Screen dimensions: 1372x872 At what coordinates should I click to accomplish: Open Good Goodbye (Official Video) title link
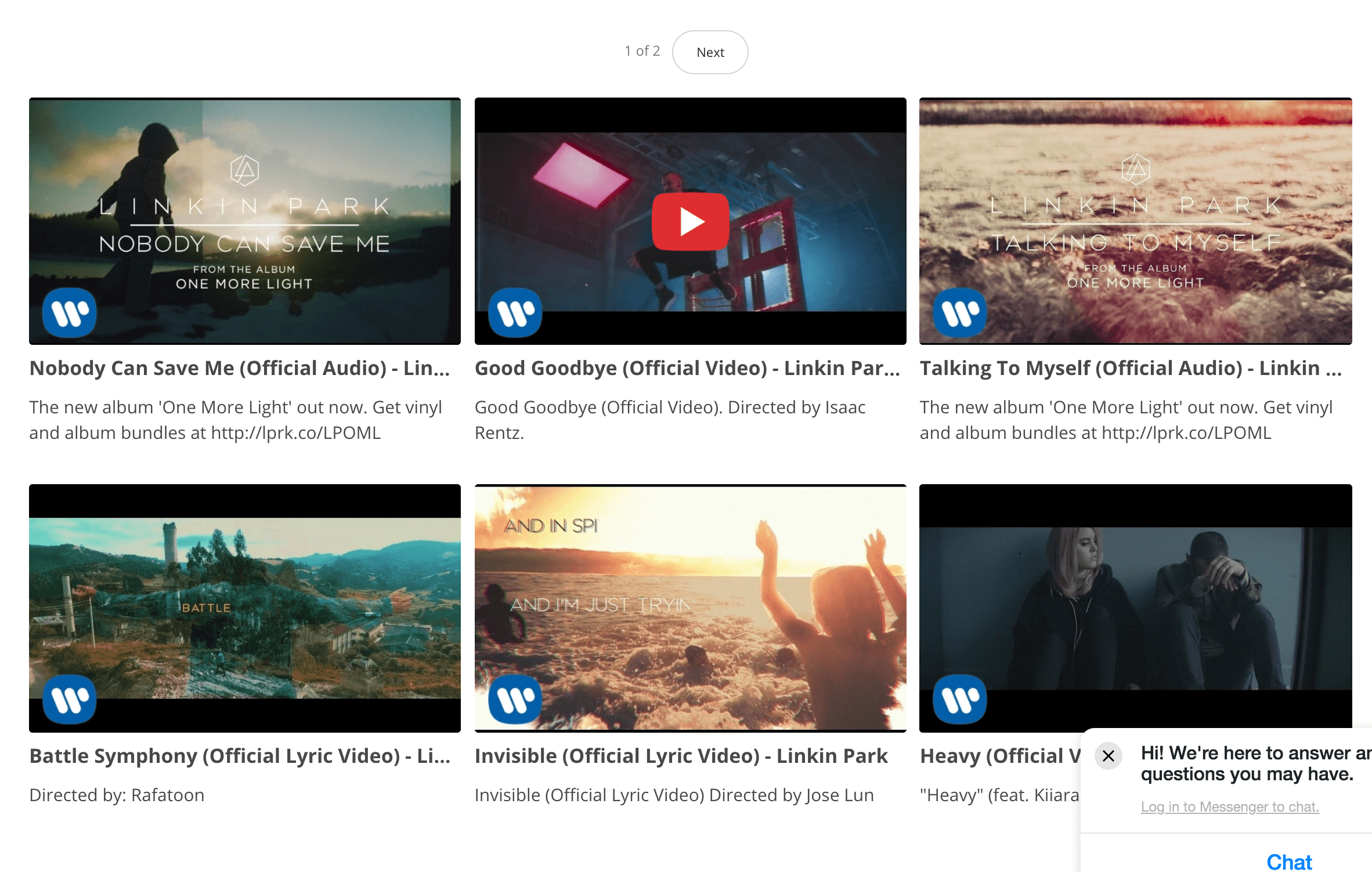pyautogui.click(x=687, y=368)
